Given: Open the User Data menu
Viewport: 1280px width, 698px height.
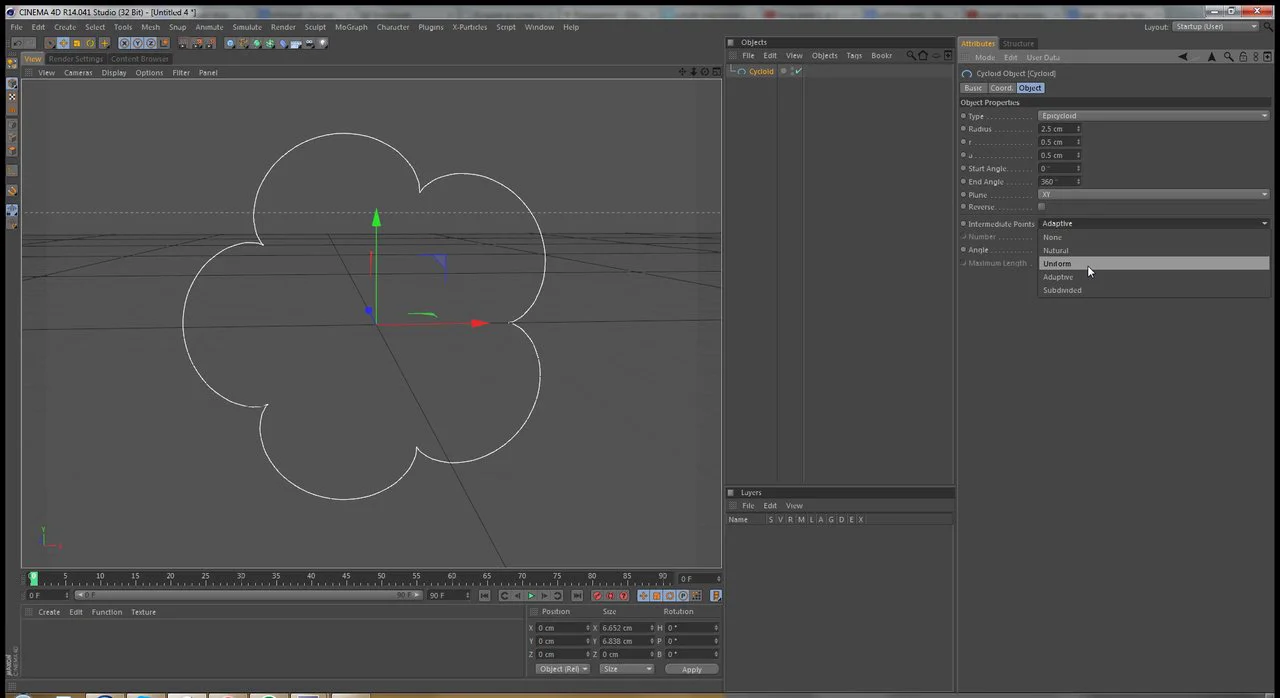Looking at the screenshot, I should click(x=1043, y=57).
